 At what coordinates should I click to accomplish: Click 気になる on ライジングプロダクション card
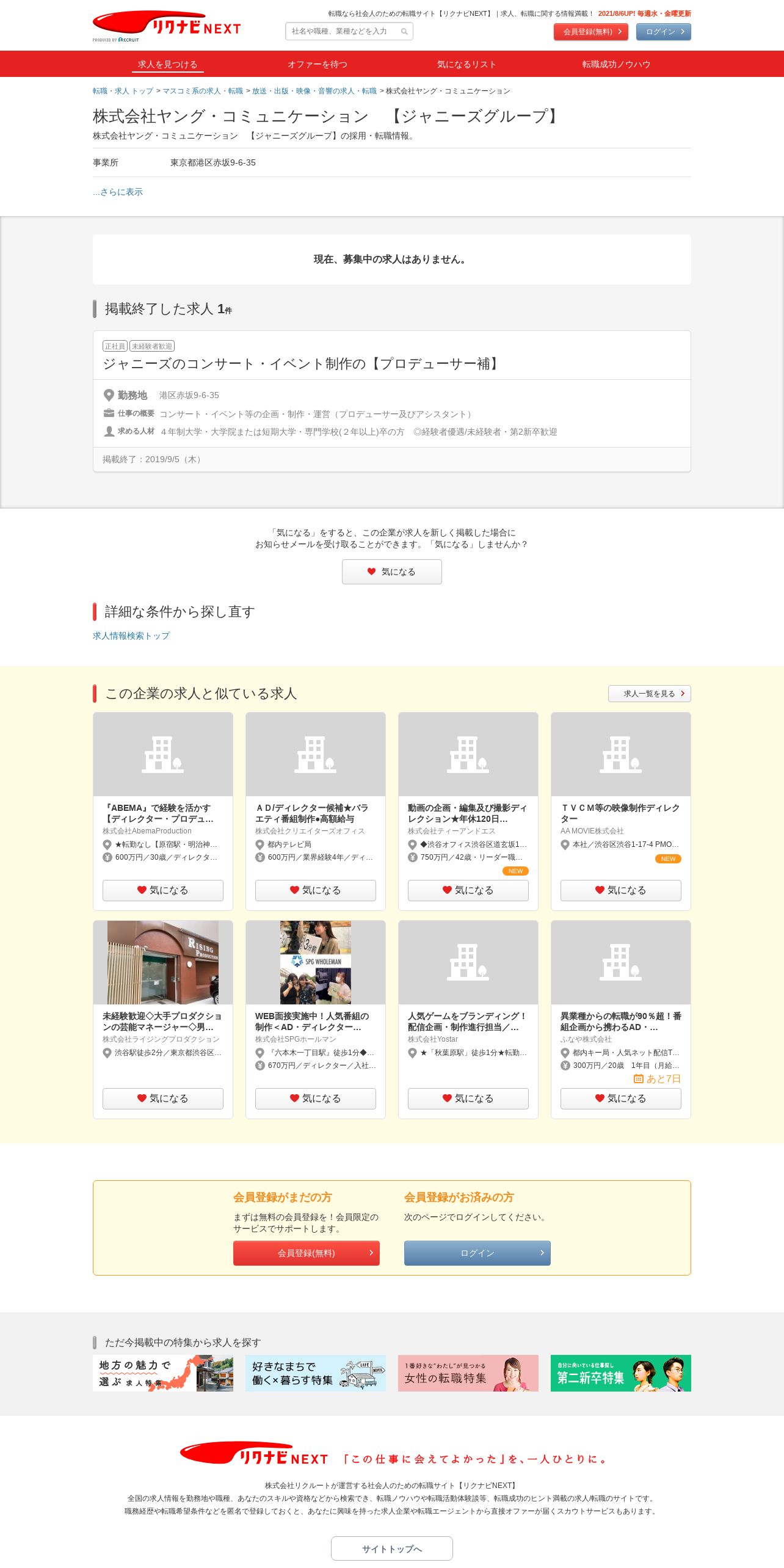pos(163,1098)
